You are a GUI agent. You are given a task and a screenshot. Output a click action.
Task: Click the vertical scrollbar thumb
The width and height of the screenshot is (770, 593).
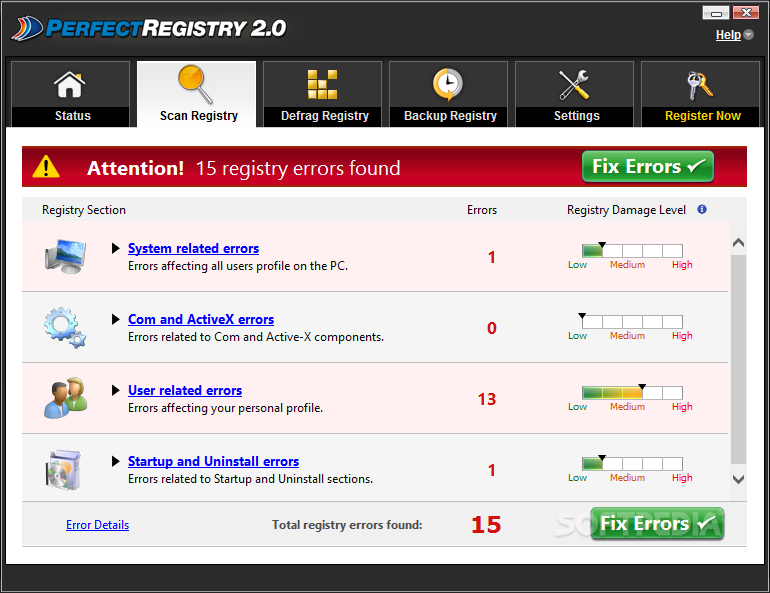(x=738, y=359)
